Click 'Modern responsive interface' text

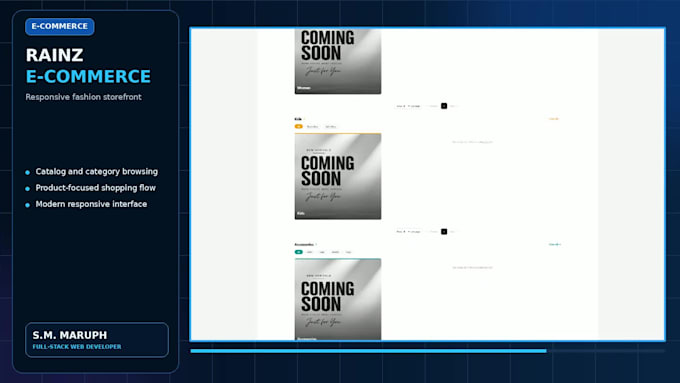click(x=91, y=204)
